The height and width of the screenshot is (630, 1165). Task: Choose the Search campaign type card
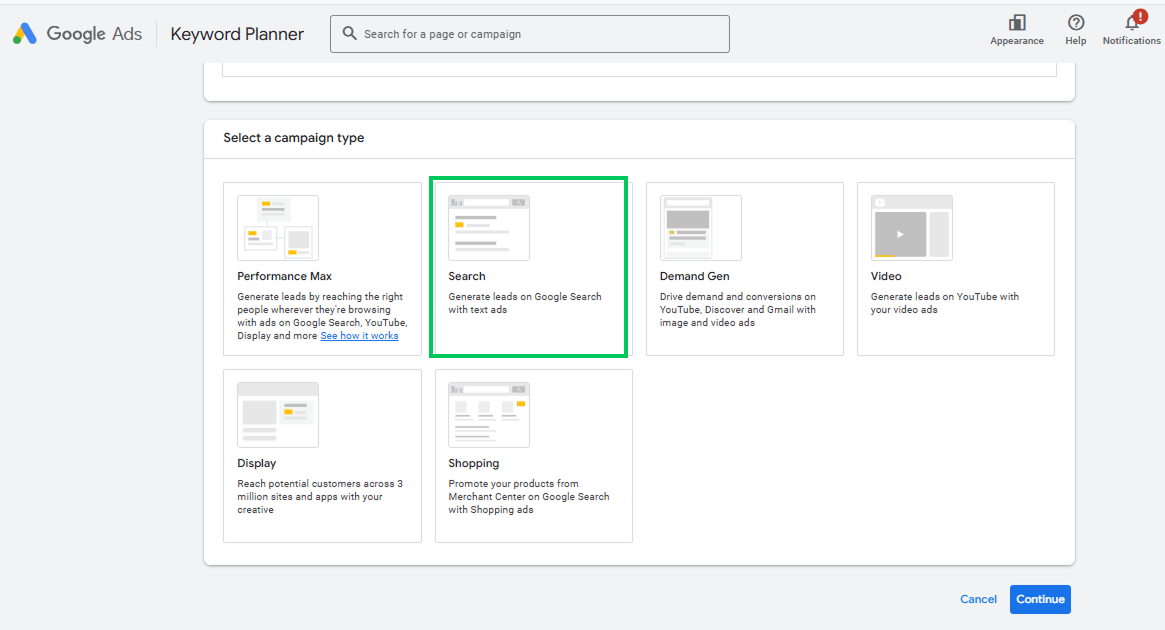pyautogui.click(x=528, y=267)
